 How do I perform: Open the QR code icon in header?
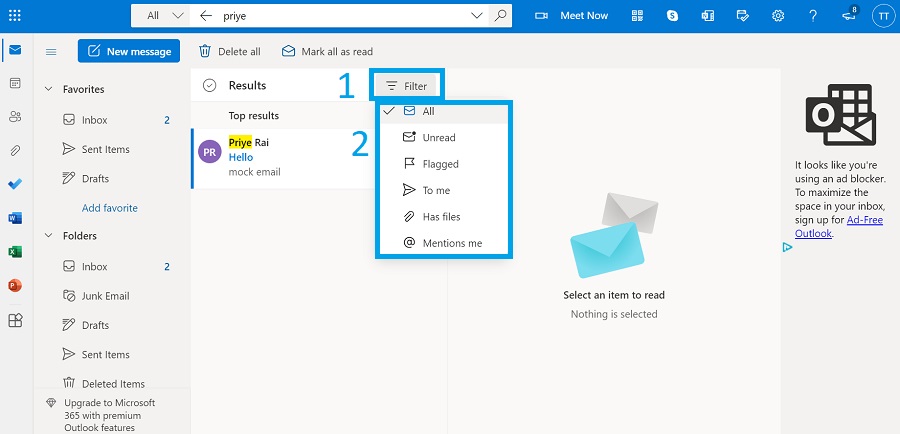(x=637, y=16)
